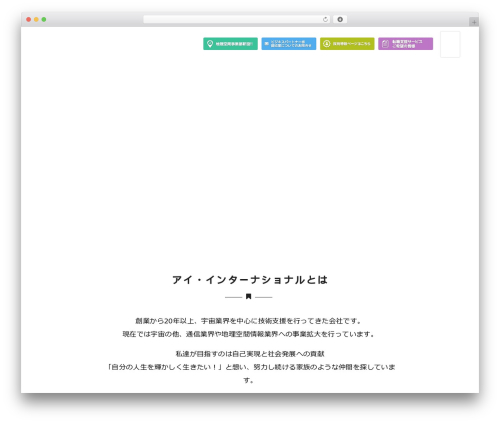Click the line starting 「自分の人生を輝かしく生きたい！」

[252, 367]
